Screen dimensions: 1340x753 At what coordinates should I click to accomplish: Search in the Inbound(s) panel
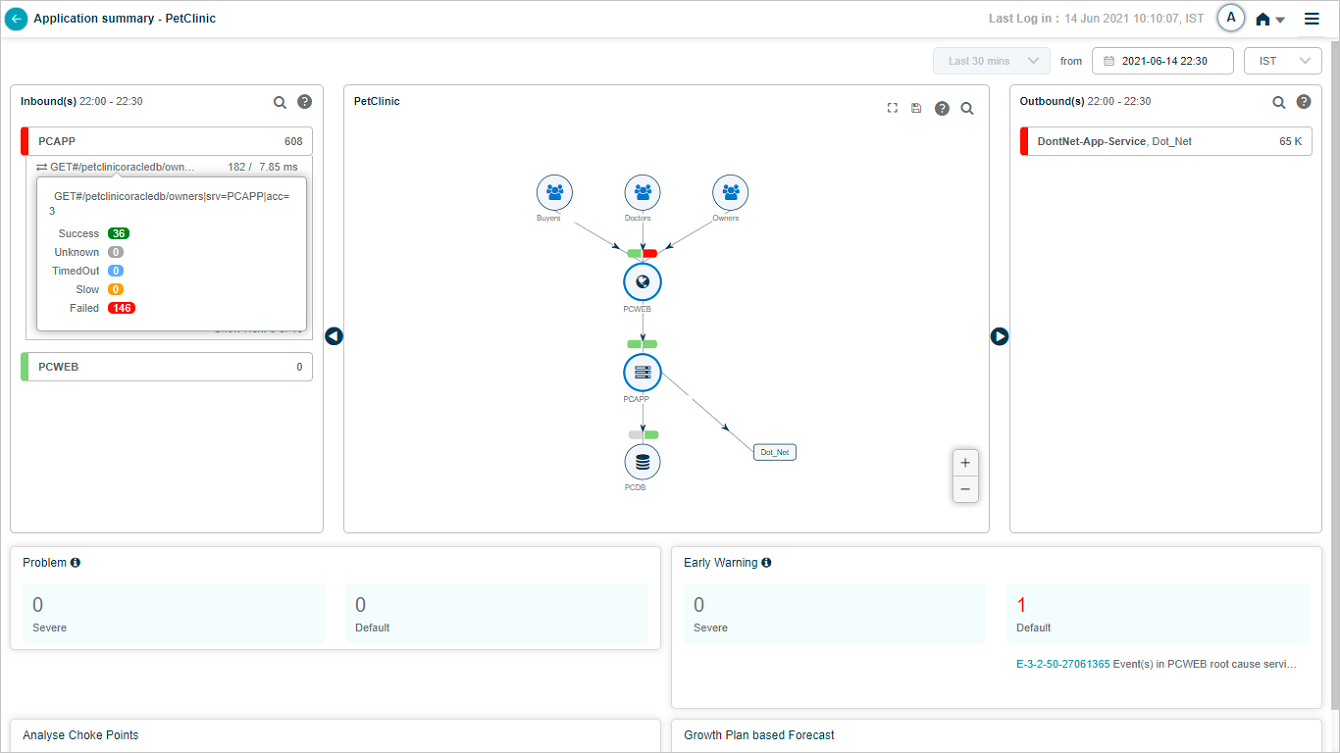pos(280,102)
